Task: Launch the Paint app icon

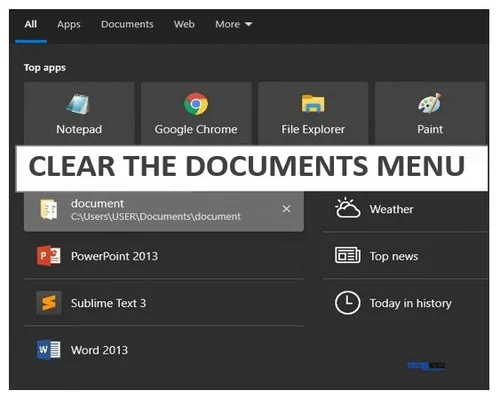Action: click(x=430, y=104)
